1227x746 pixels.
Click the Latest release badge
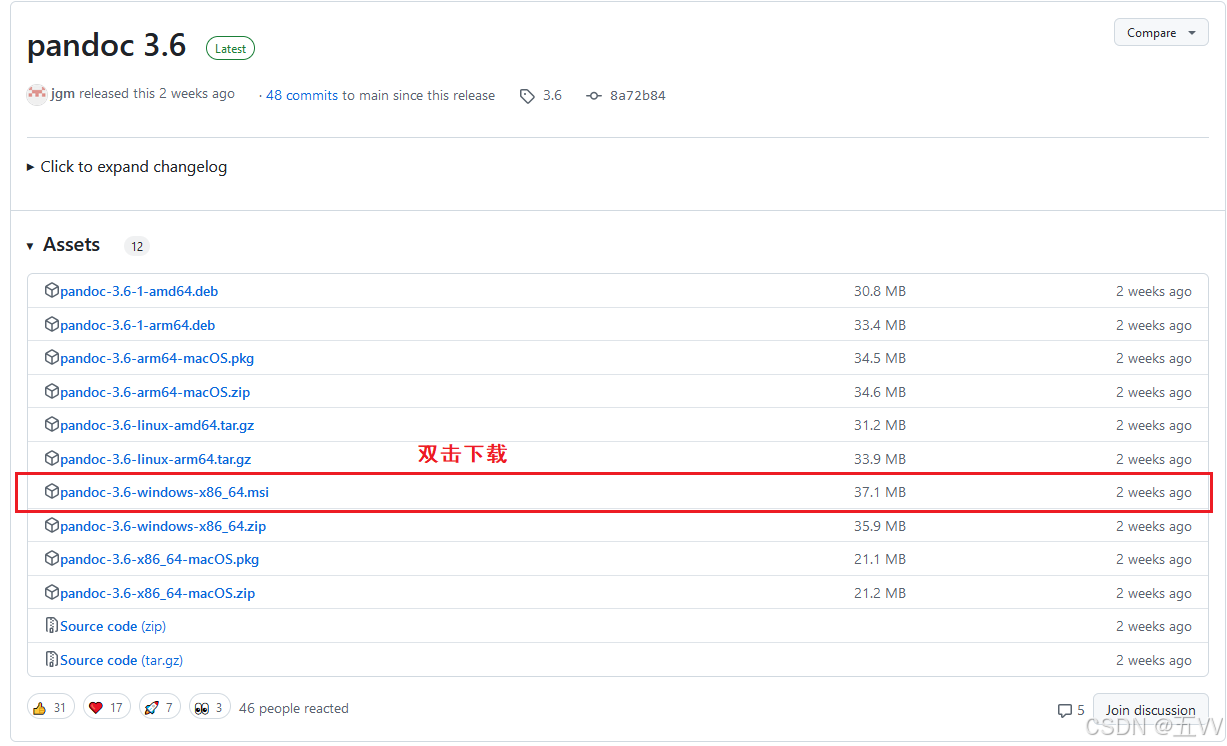(230, 48)
